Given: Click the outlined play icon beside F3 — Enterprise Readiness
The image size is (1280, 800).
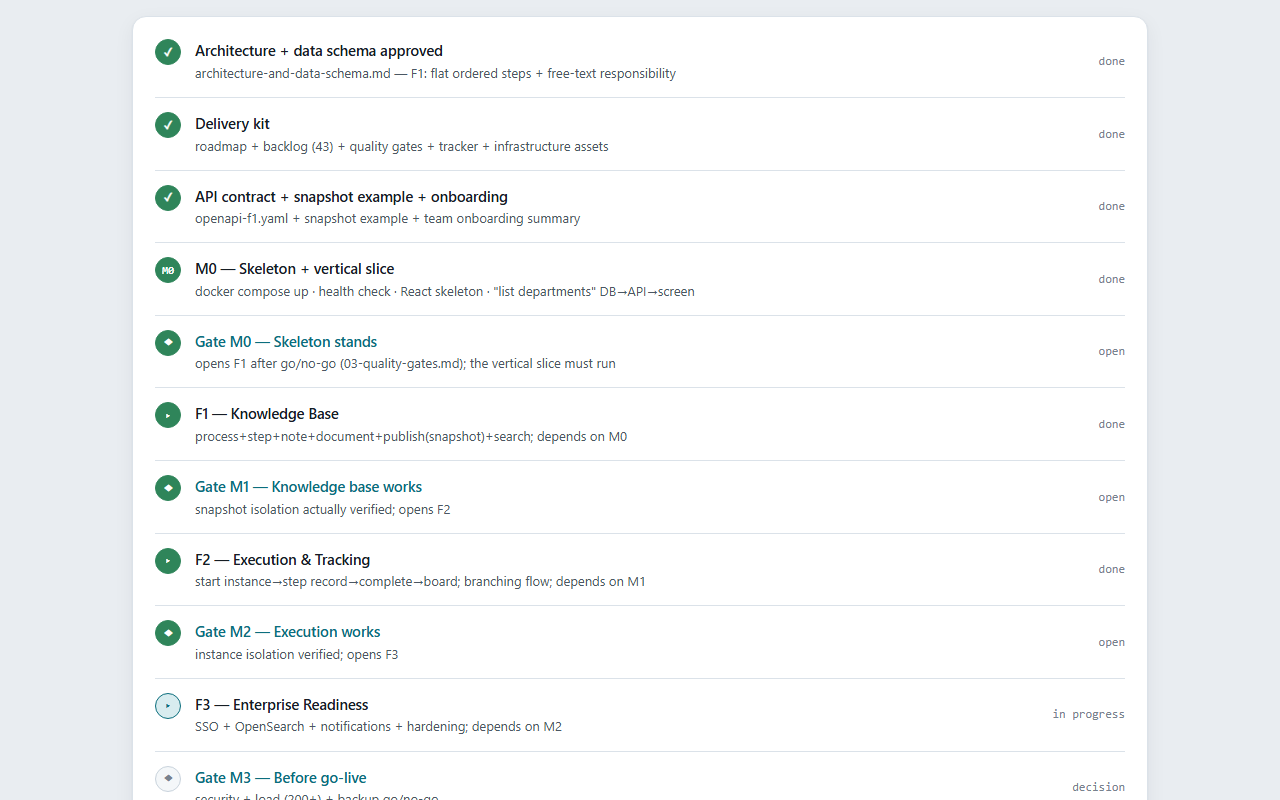Looking at the screenshot, I should [168, 706].
